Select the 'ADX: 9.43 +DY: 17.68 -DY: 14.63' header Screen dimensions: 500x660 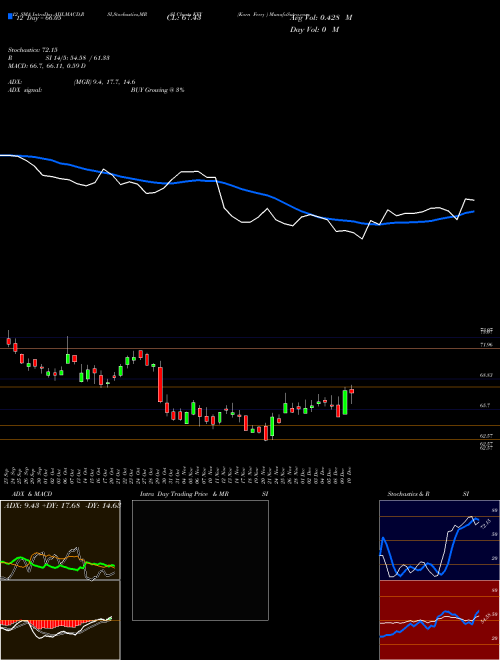(x=62, y=506)
